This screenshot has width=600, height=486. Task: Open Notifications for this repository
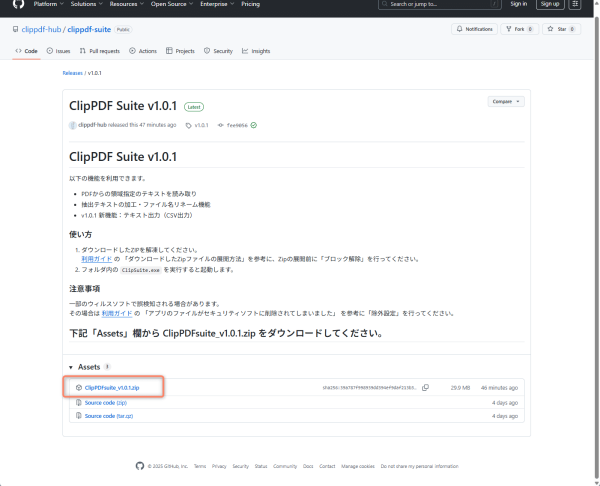480,29
